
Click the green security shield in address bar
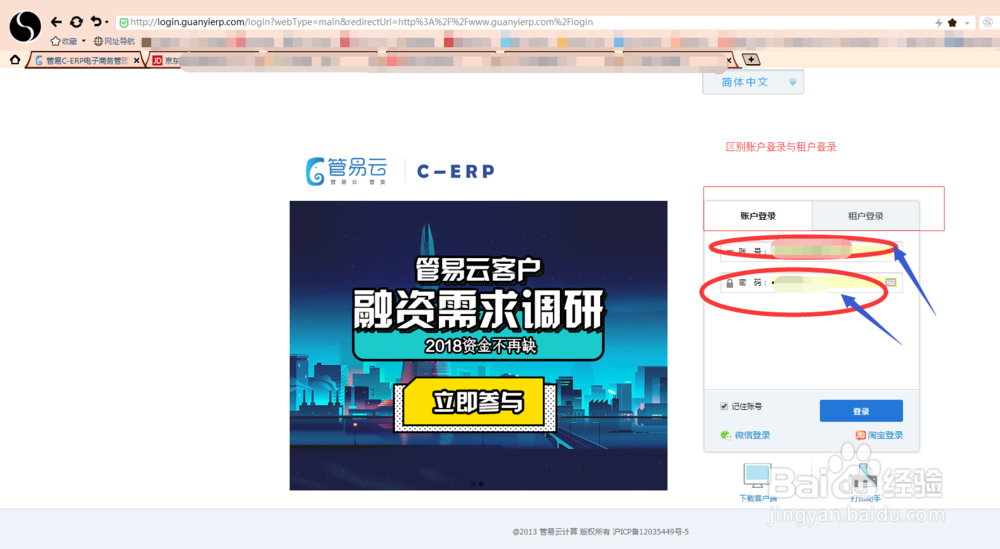pyautogui.click(x=124, y=22)
